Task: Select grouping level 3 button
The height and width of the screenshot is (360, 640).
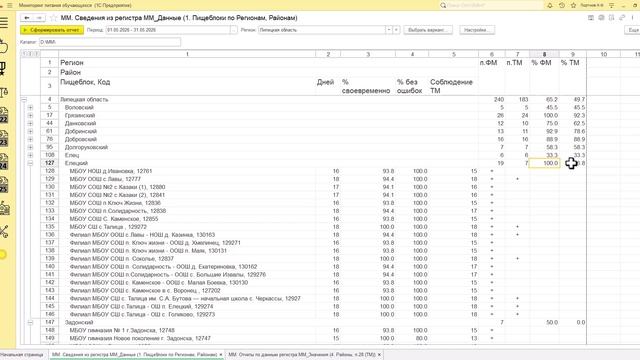Action: coord(37,54)
